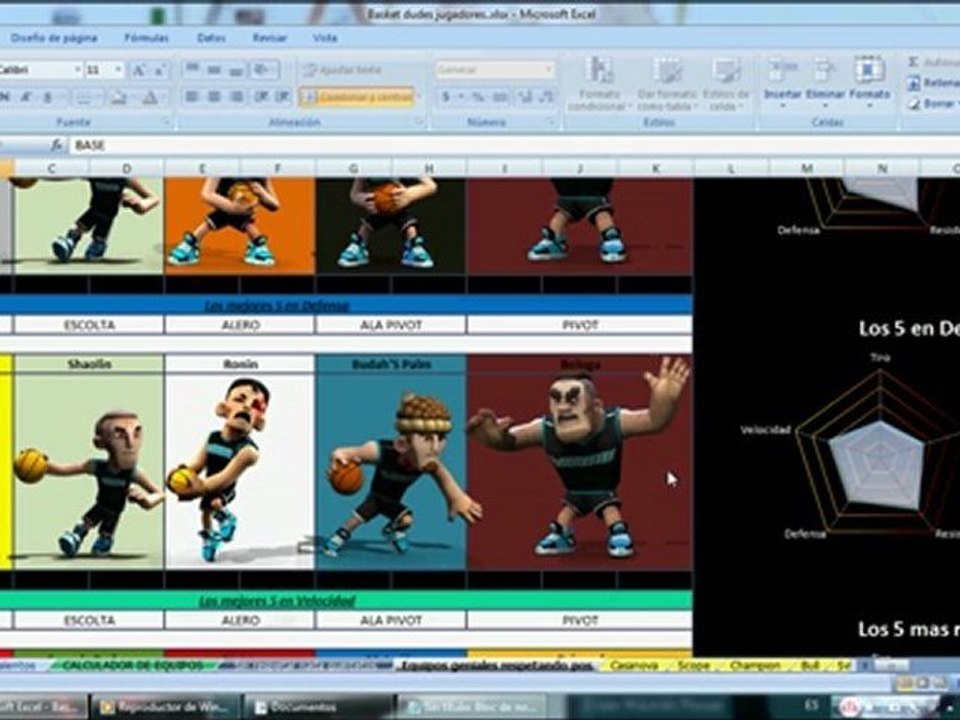Open Alineación dialog launcher

pos(419,122)
